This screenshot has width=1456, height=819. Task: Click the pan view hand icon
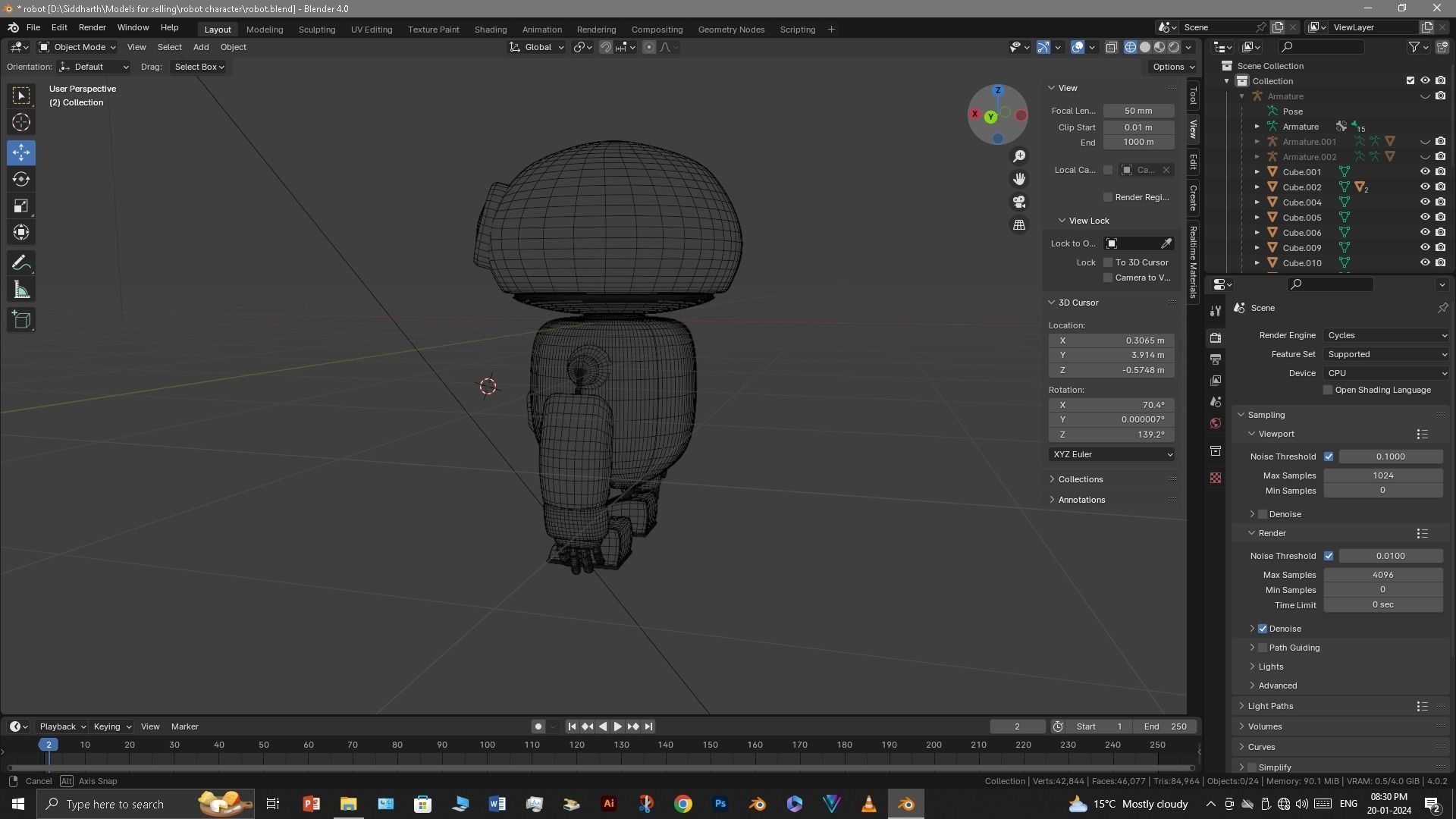pyautogui.click(x=1019, y=178)
